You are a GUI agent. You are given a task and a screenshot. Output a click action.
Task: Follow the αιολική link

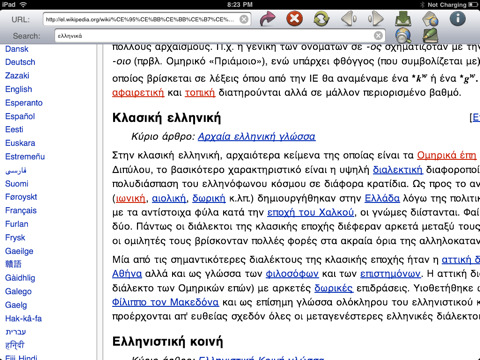169,198
